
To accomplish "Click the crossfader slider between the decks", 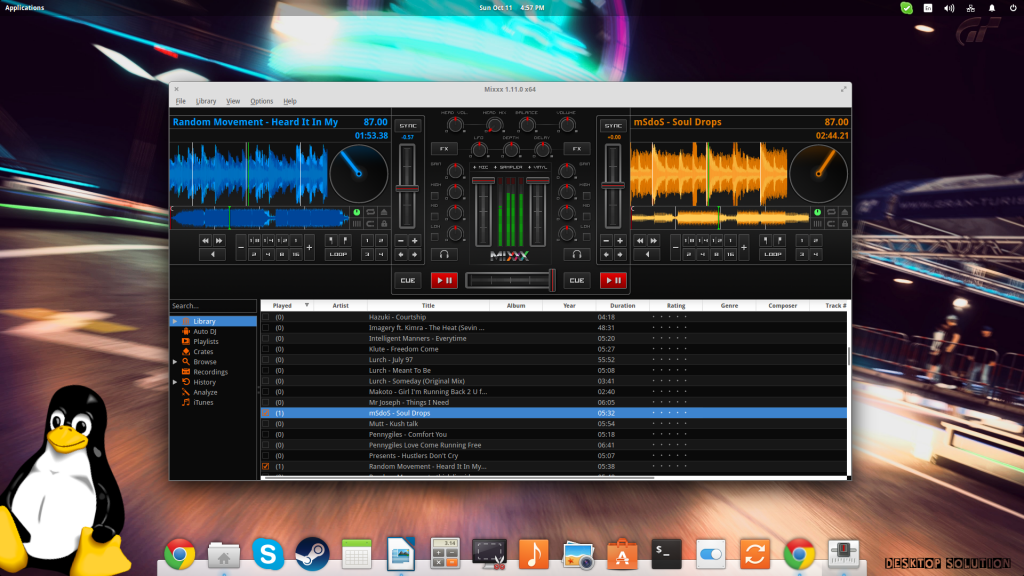I will pyautogui.click(x=510, y=280).
